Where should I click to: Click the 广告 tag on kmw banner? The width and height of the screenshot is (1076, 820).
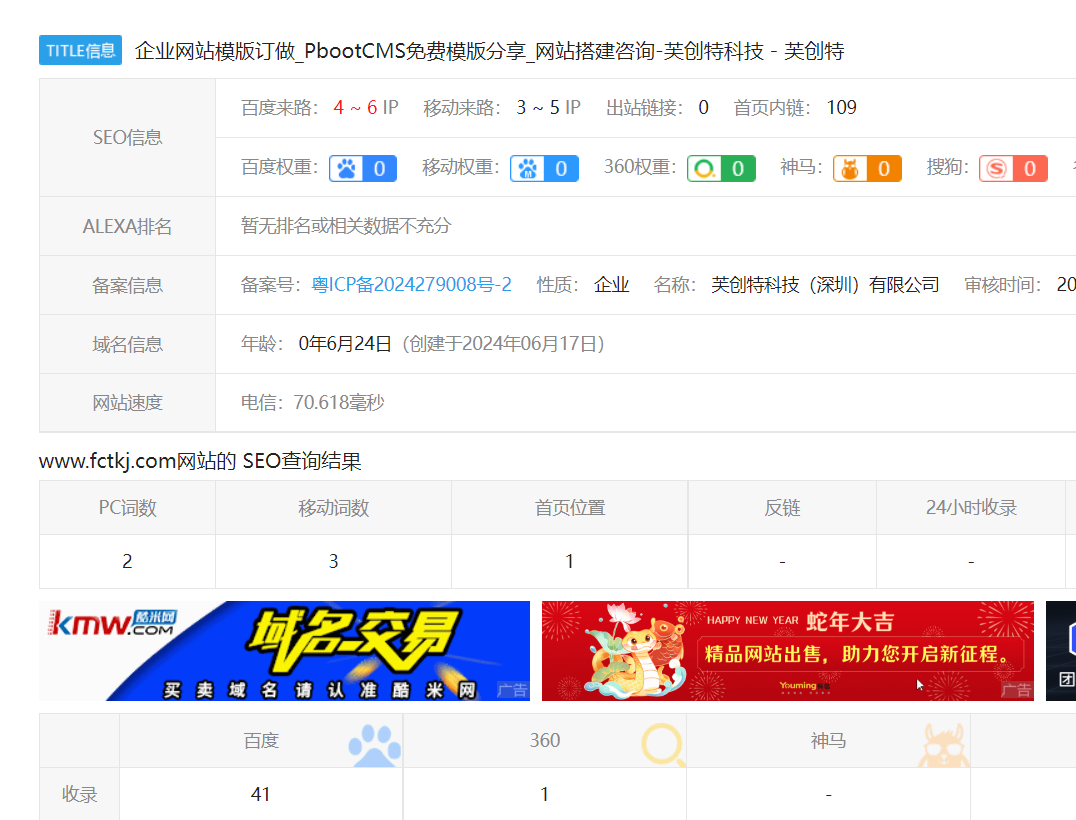pyautogui.click(x=512, y=690)
